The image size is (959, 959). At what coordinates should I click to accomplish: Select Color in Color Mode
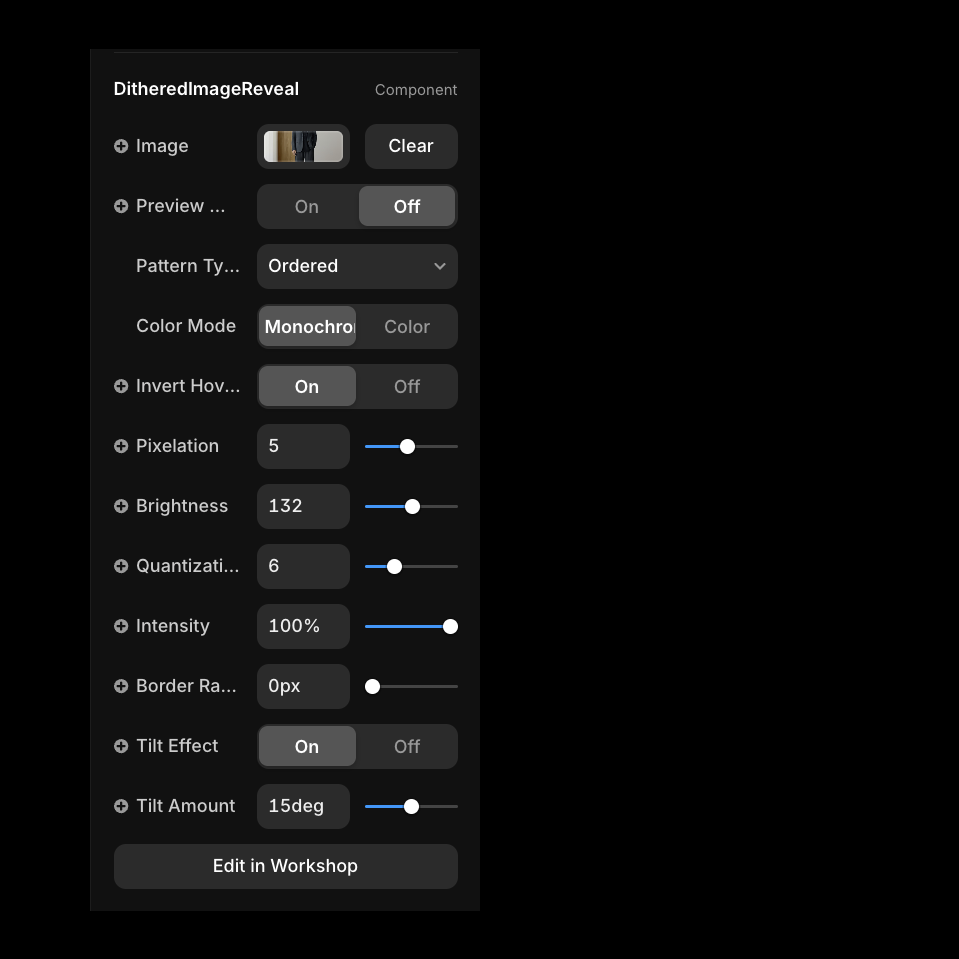(407, 326)
